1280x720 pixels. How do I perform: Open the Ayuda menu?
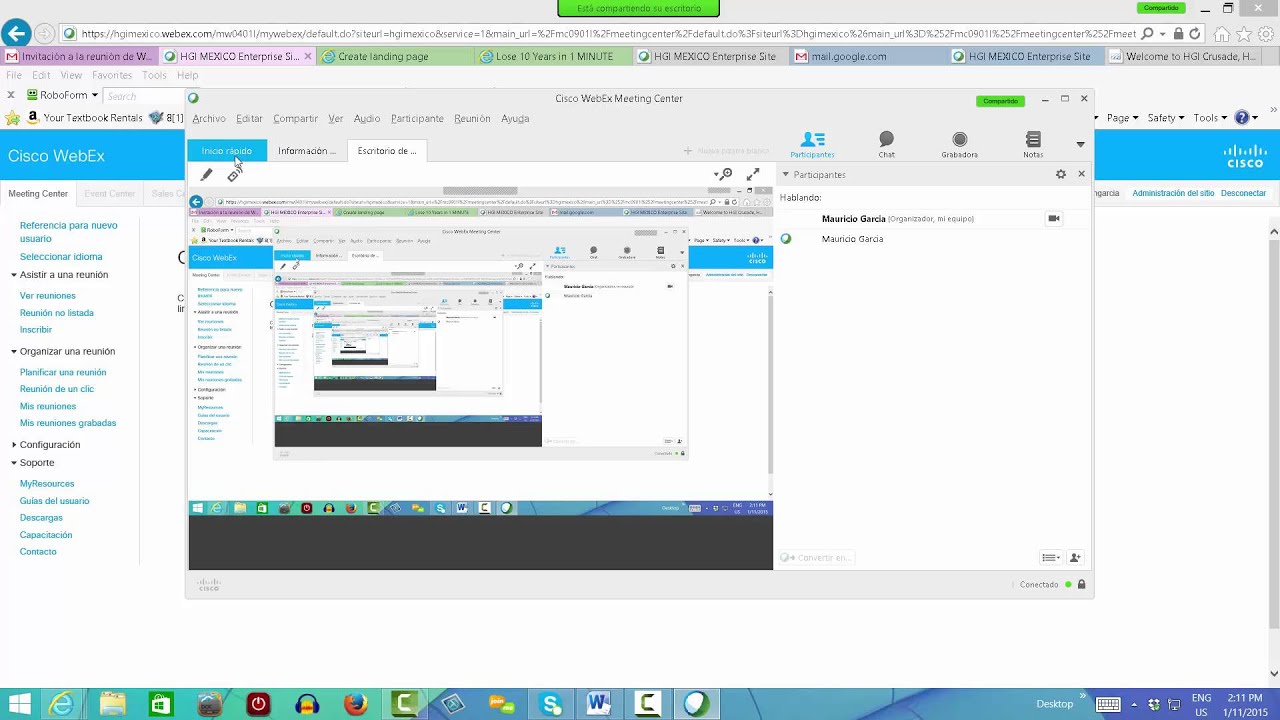(515, 118)
